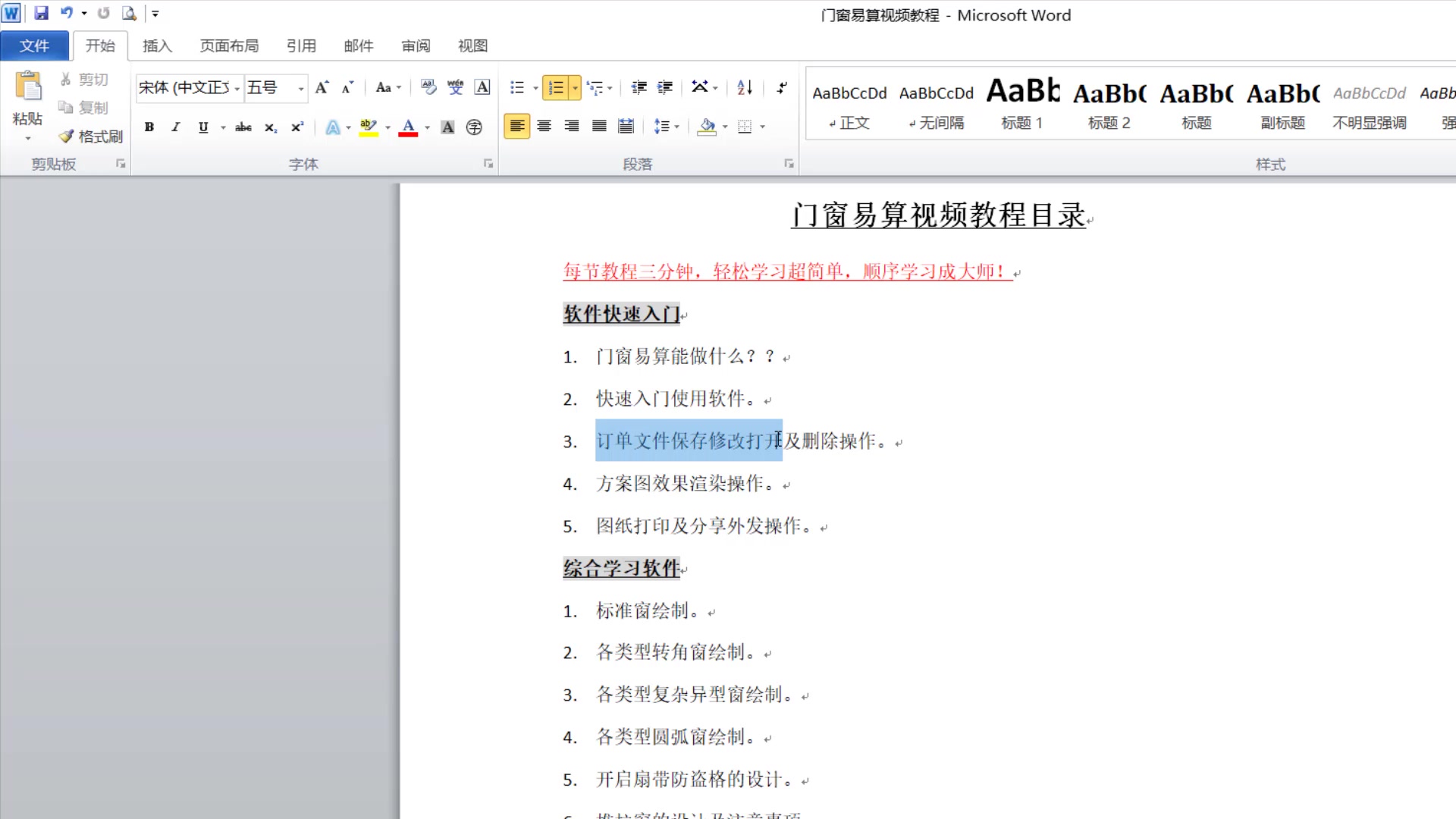The height and width of the screenshot is (819, 1456).
Task: Toggle justified alignment
Action: tap(598, 126)
